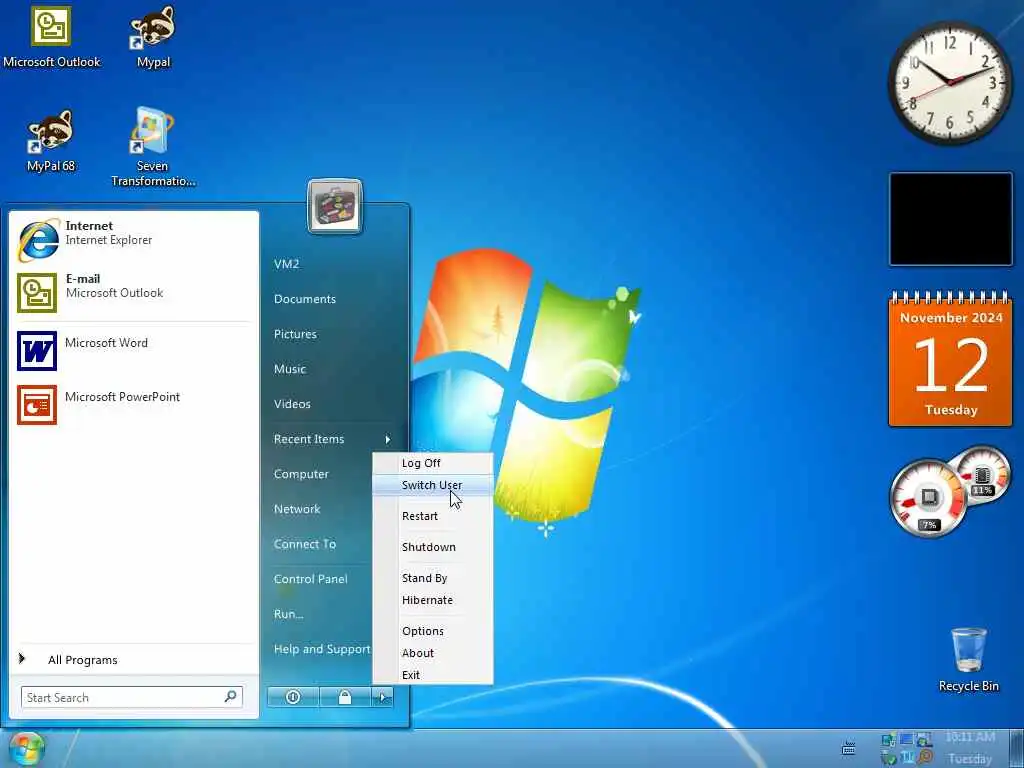Expand All Programs list

tap(82, 660)
